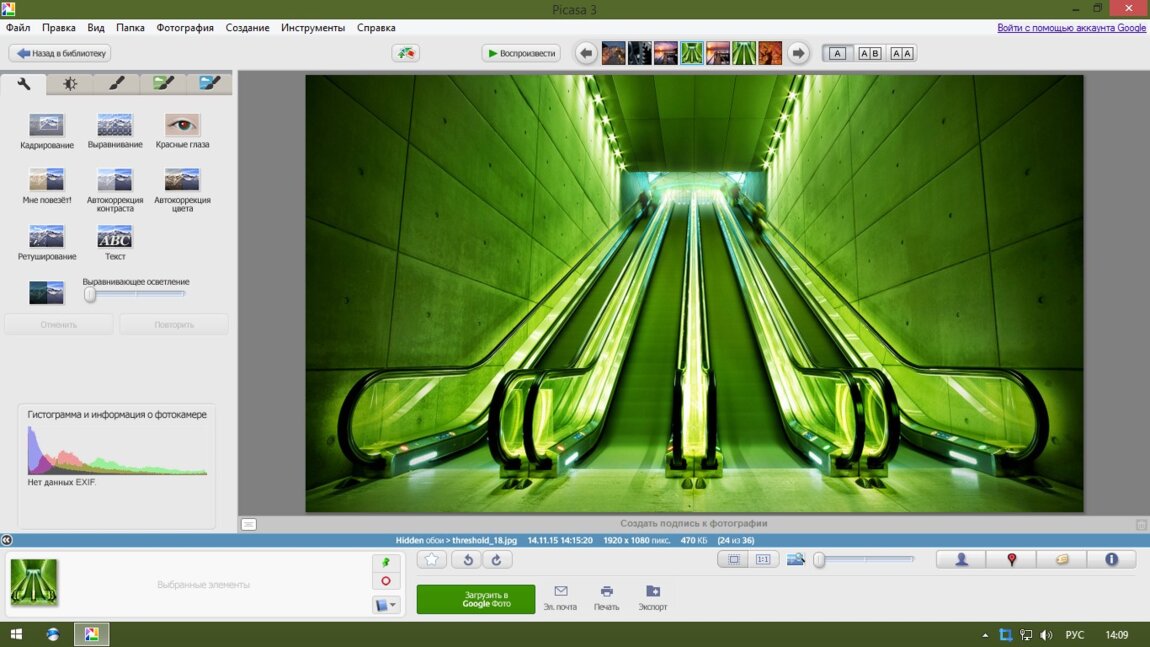The width and height of the screenshot is (1150, 647).
Task: Go to the next photo with the right arrow
Action: coord(797,54)
